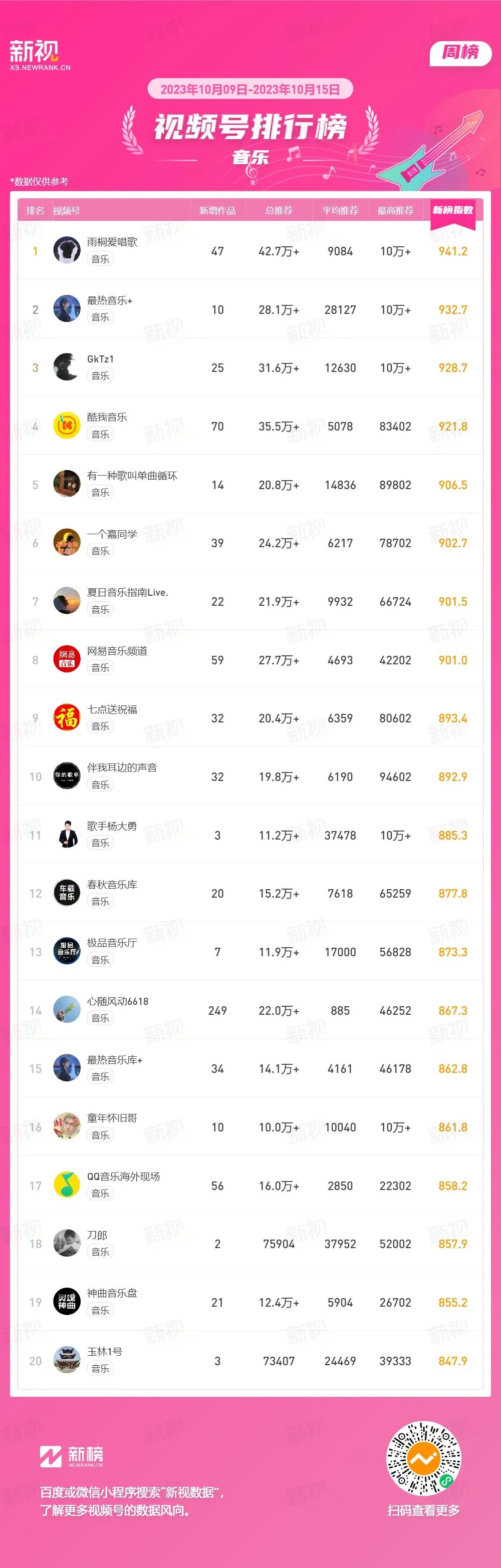Click the date range 2023年10月09日-10月15日 pill
Screen dimensions: 501x1568
coord(250,90)
